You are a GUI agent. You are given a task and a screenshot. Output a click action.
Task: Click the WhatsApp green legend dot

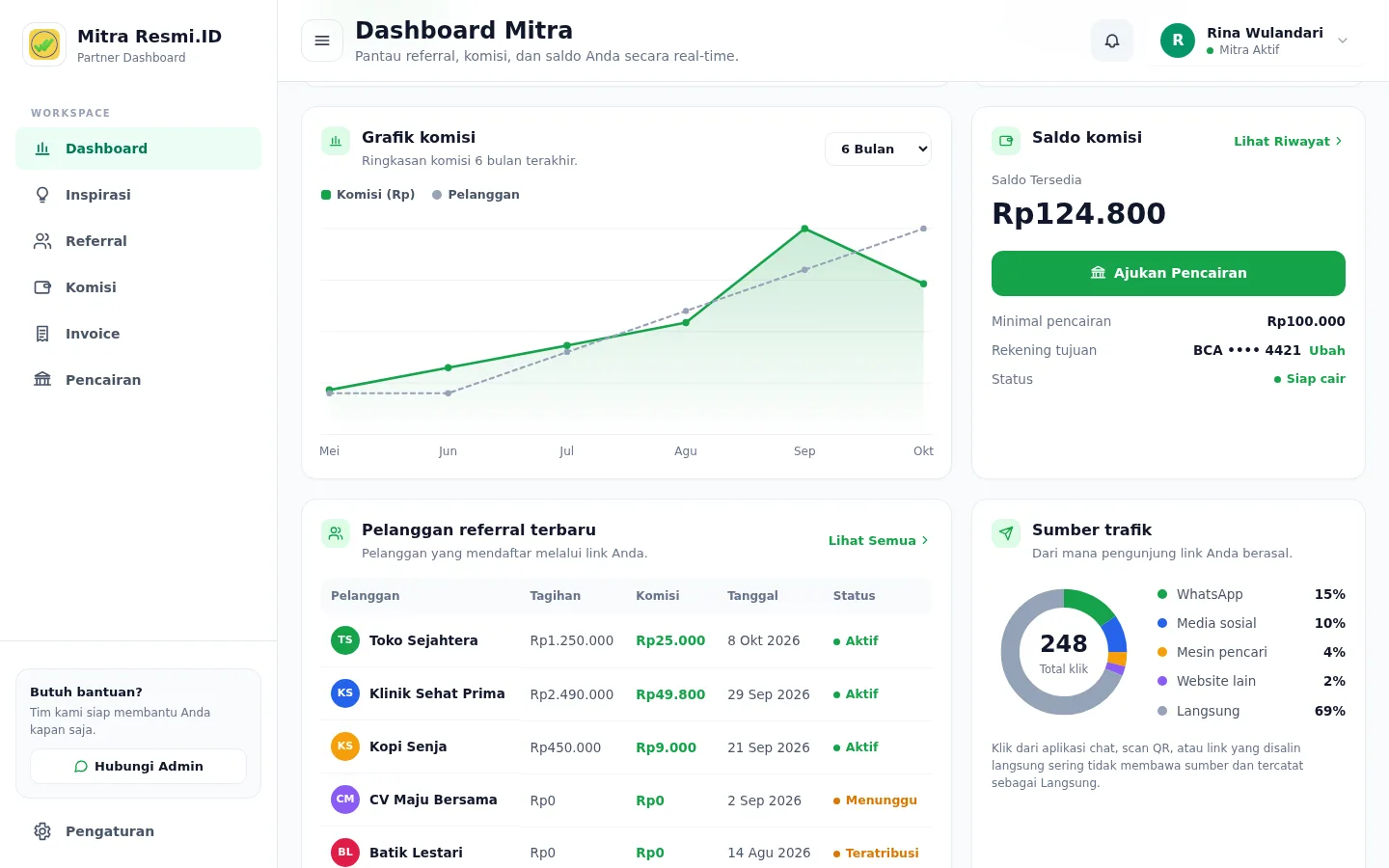click(x=1162, y=594)
